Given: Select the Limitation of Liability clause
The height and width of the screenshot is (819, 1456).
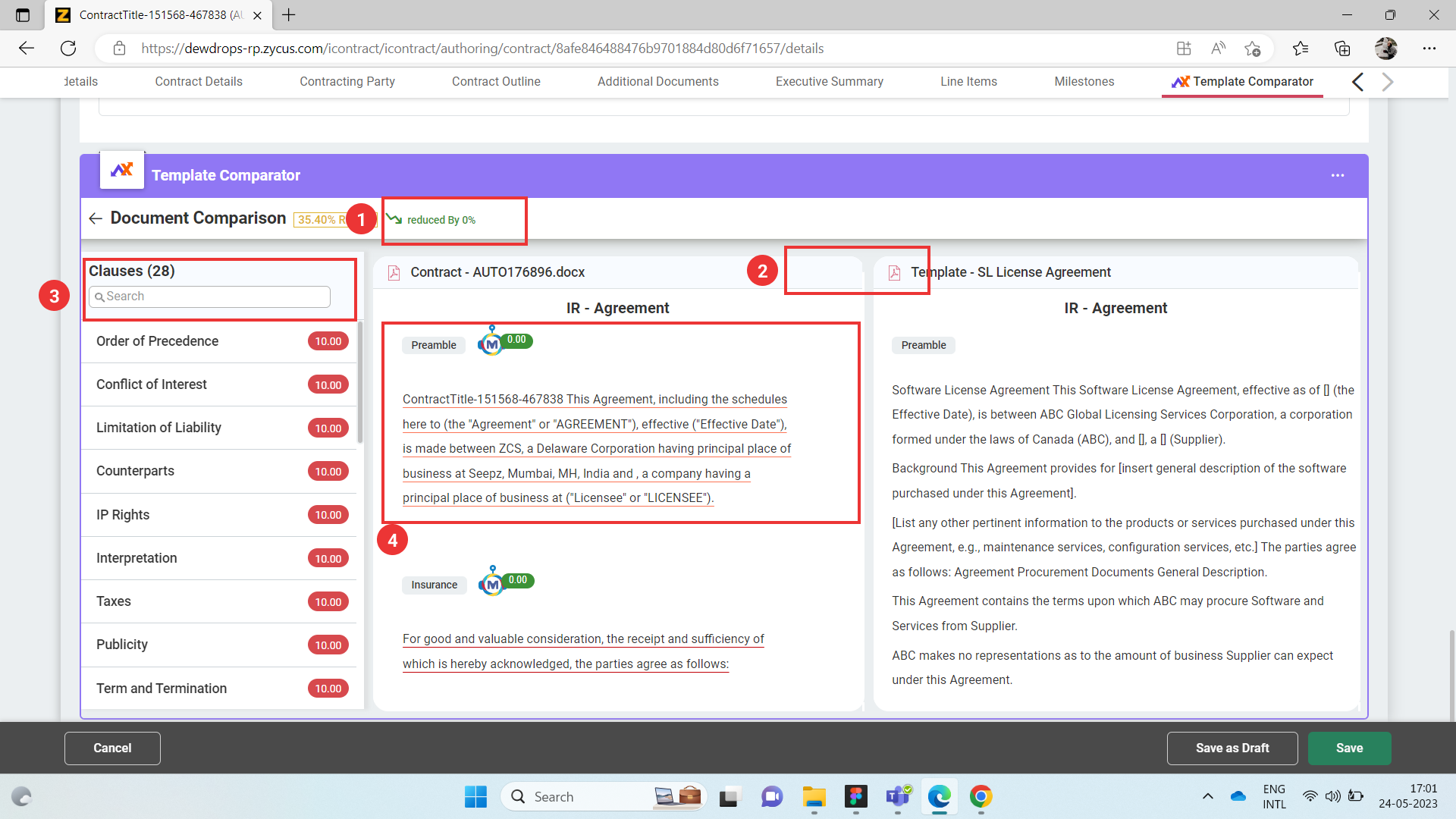Looking at the screenshot, I should (x=158, y=428).
